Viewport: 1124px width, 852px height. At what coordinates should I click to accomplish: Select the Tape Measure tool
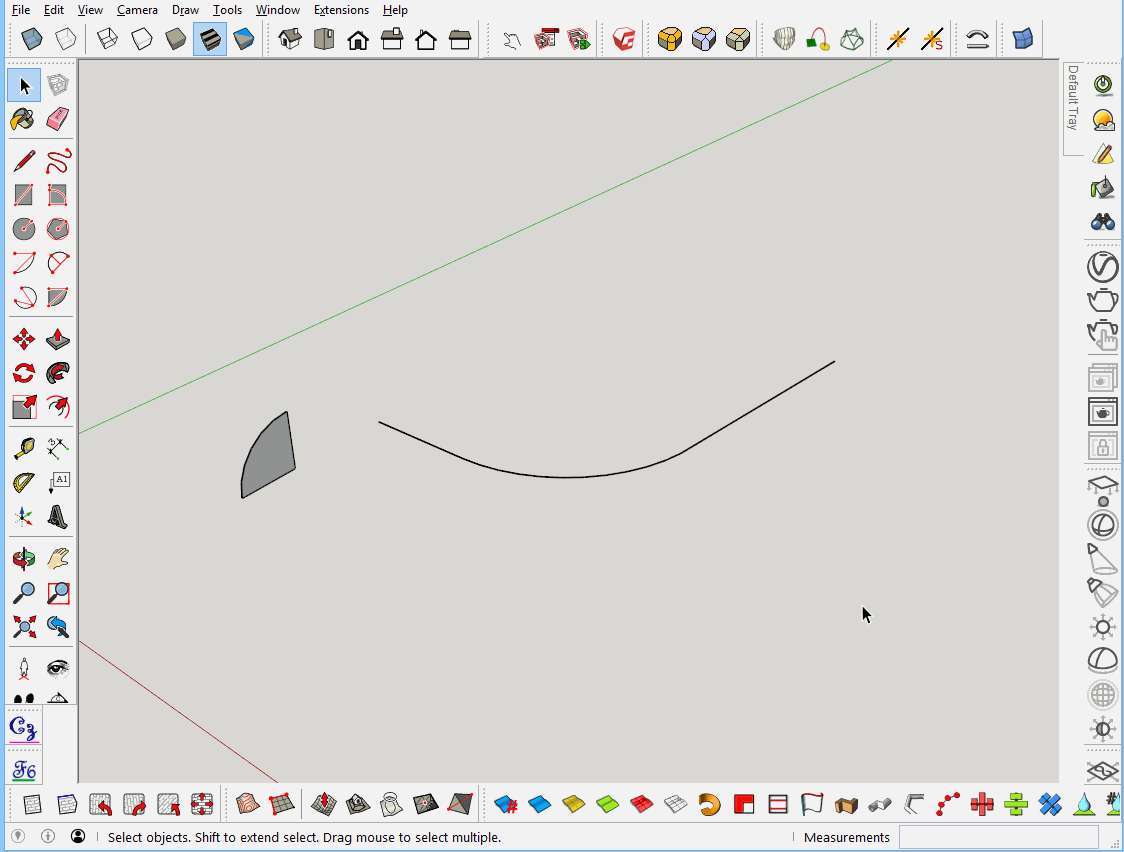(24, 448)
